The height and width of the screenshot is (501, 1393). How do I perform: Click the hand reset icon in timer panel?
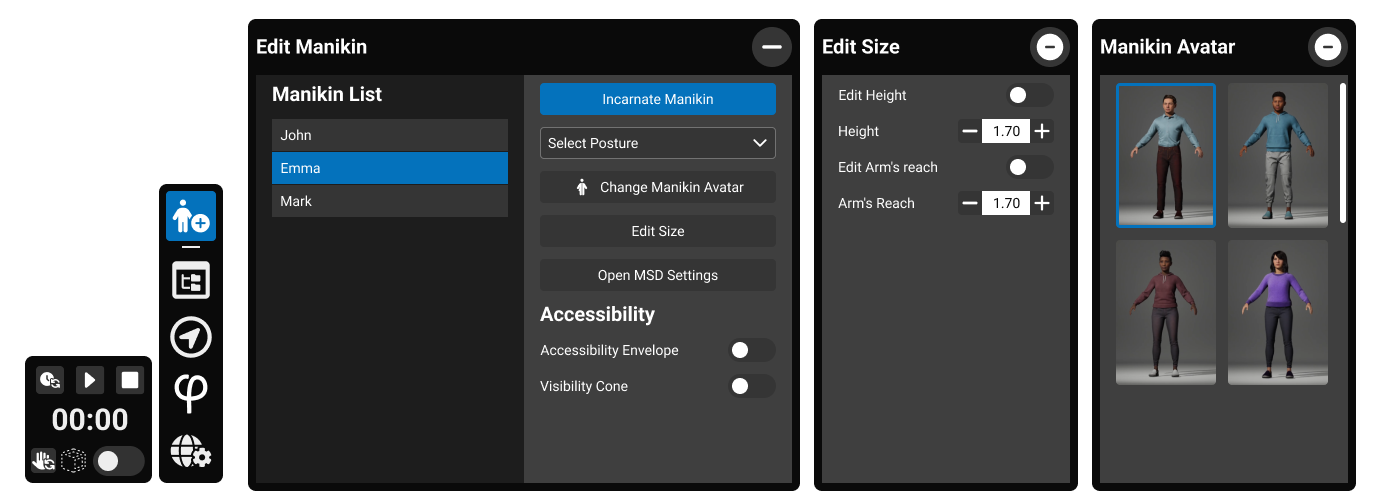[43, 460]
